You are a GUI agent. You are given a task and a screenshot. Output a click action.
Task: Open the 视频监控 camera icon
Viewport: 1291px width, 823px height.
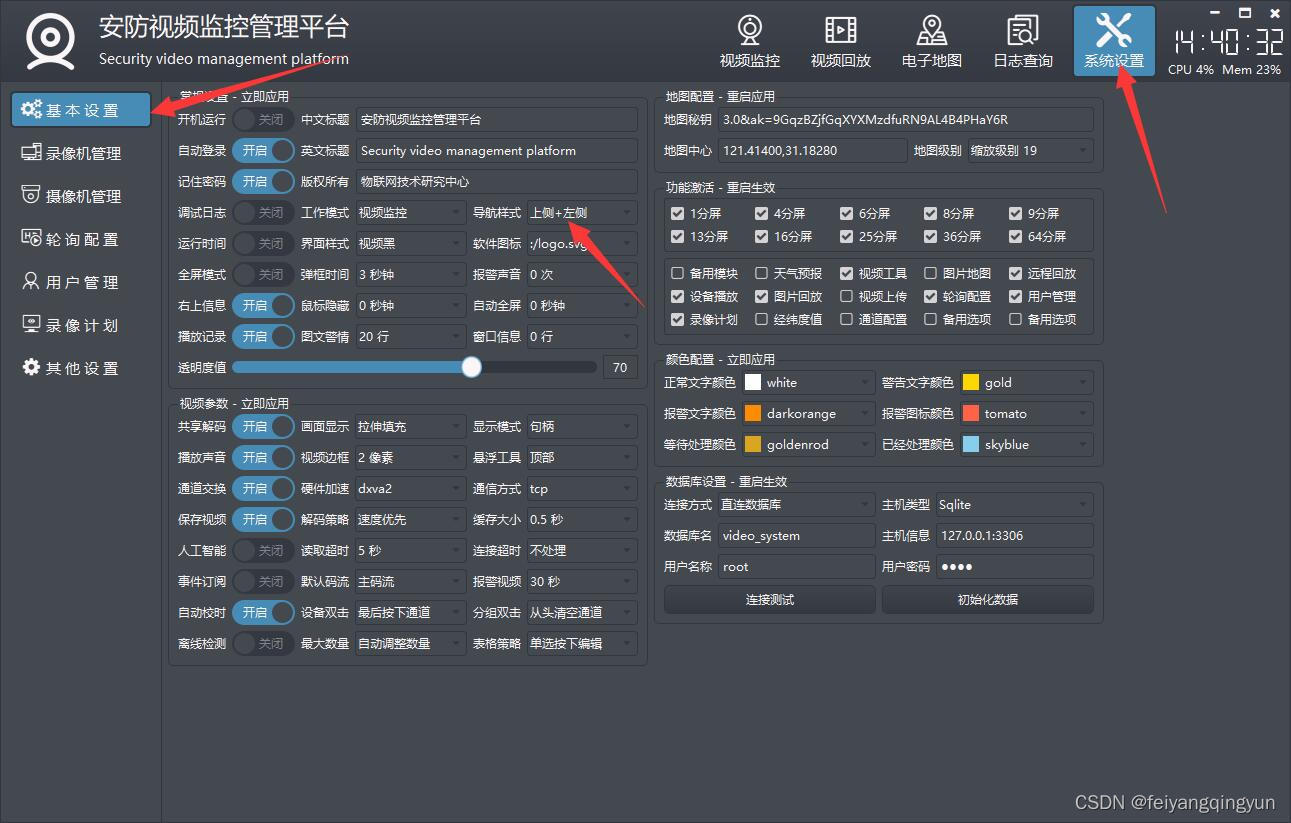coord(750,30)
